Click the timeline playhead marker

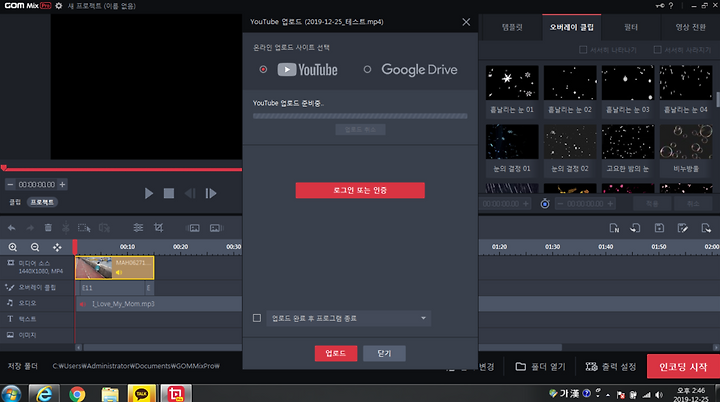tap(75, 247)
